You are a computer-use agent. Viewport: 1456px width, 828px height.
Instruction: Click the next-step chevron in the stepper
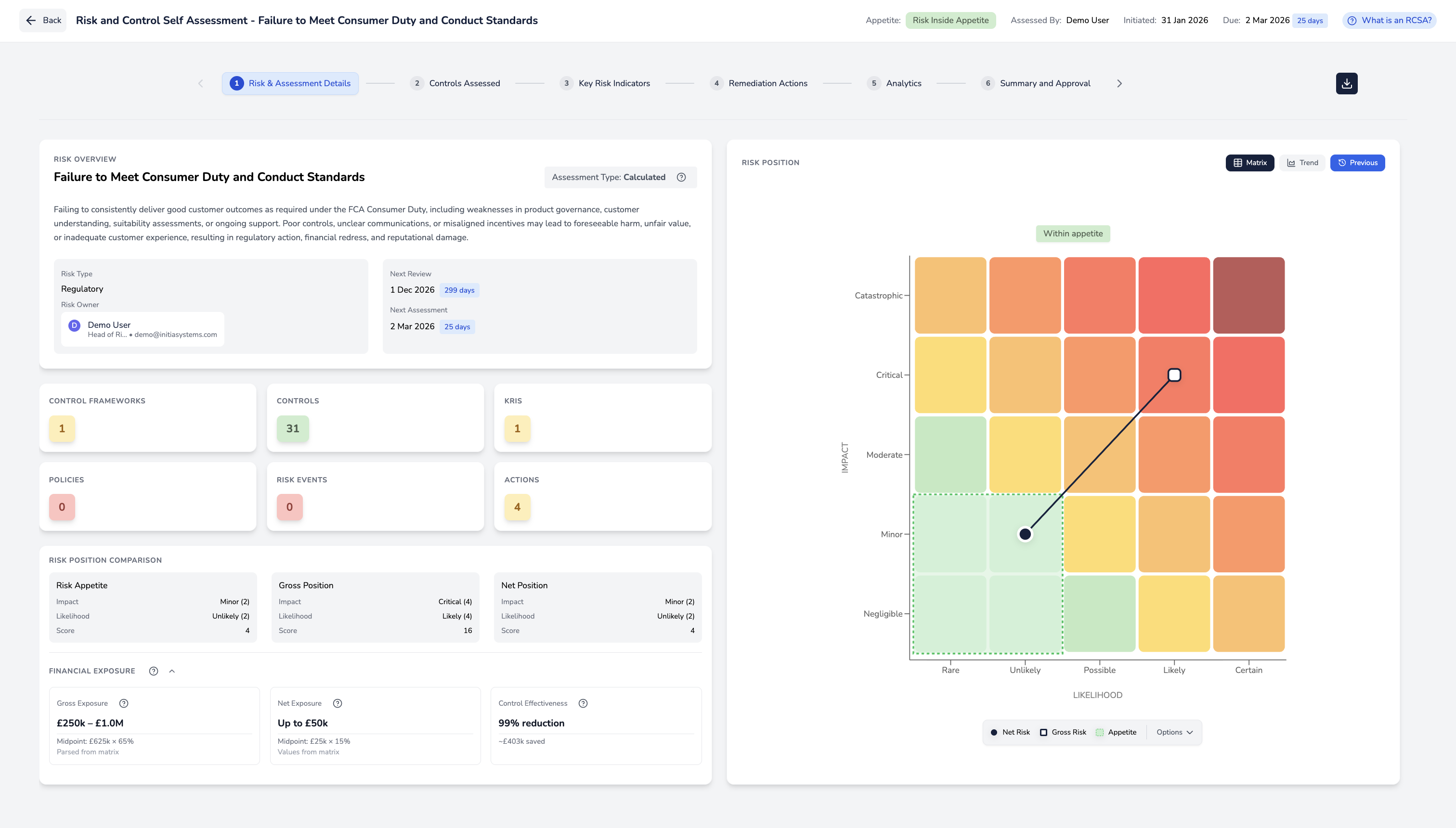pos(1119,84)
